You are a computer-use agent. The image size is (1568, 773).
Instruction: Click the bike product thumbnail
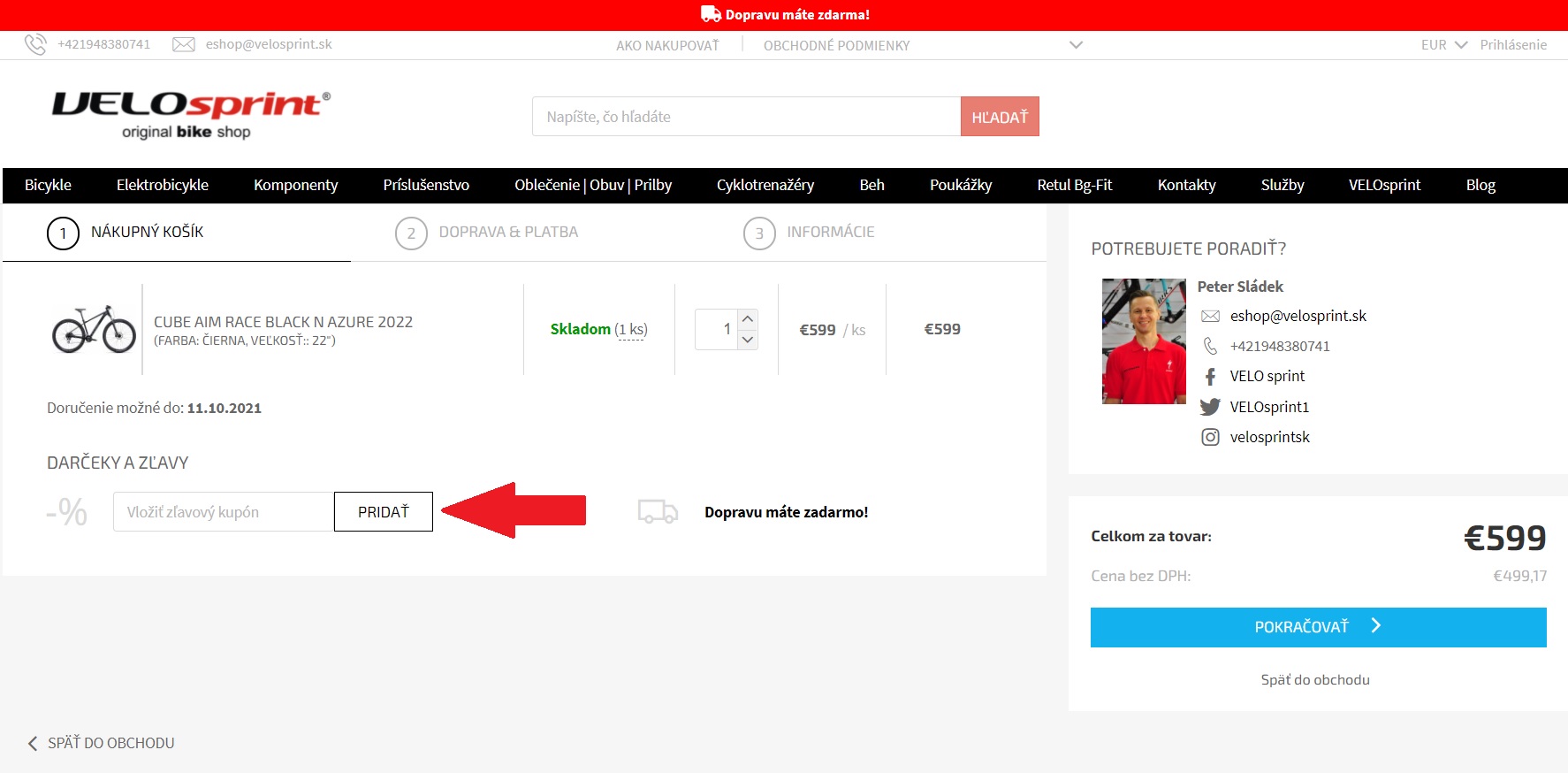(94, 329)
